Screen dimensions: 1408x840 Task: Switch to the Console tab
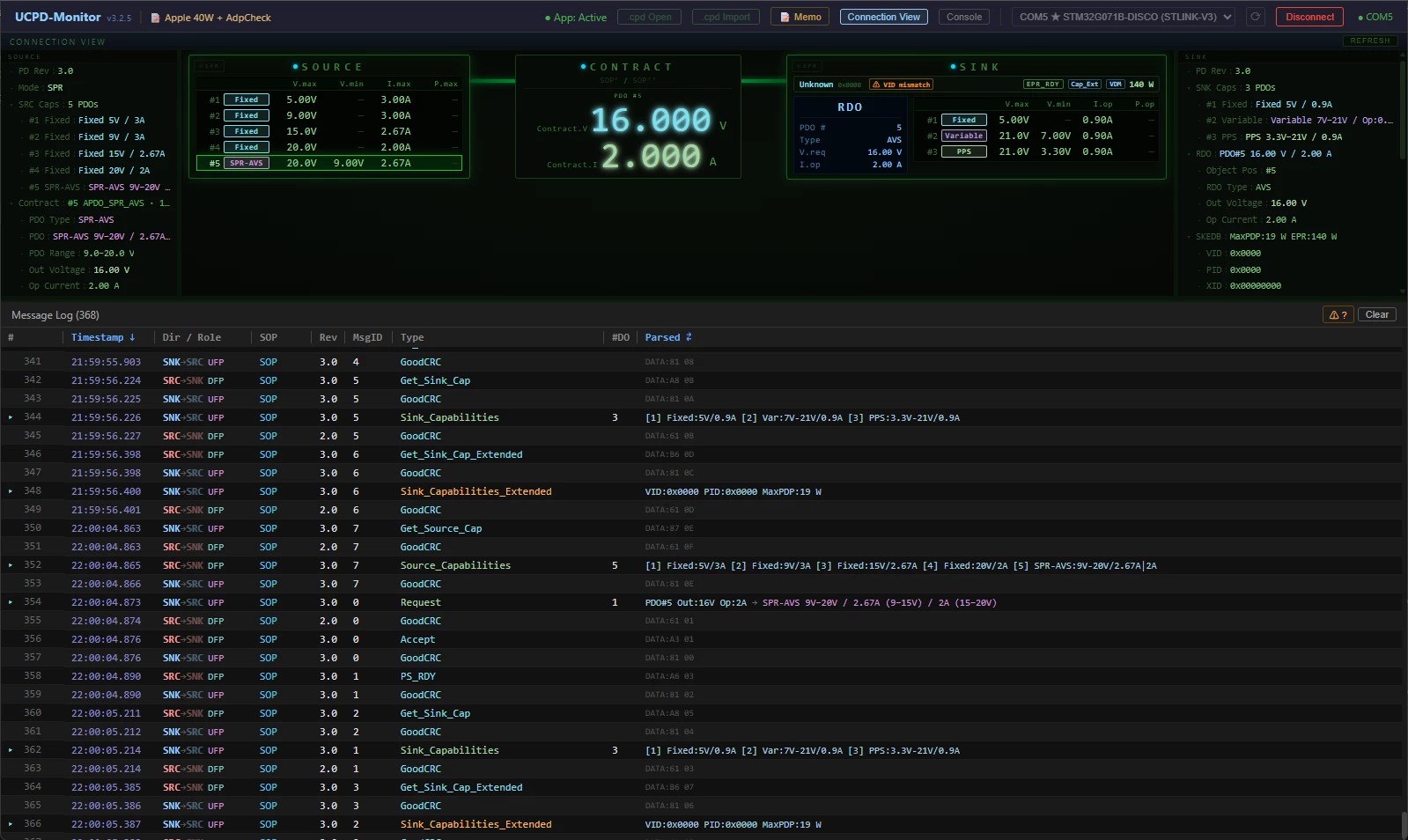pyautogui.click(x=964, y=17)
